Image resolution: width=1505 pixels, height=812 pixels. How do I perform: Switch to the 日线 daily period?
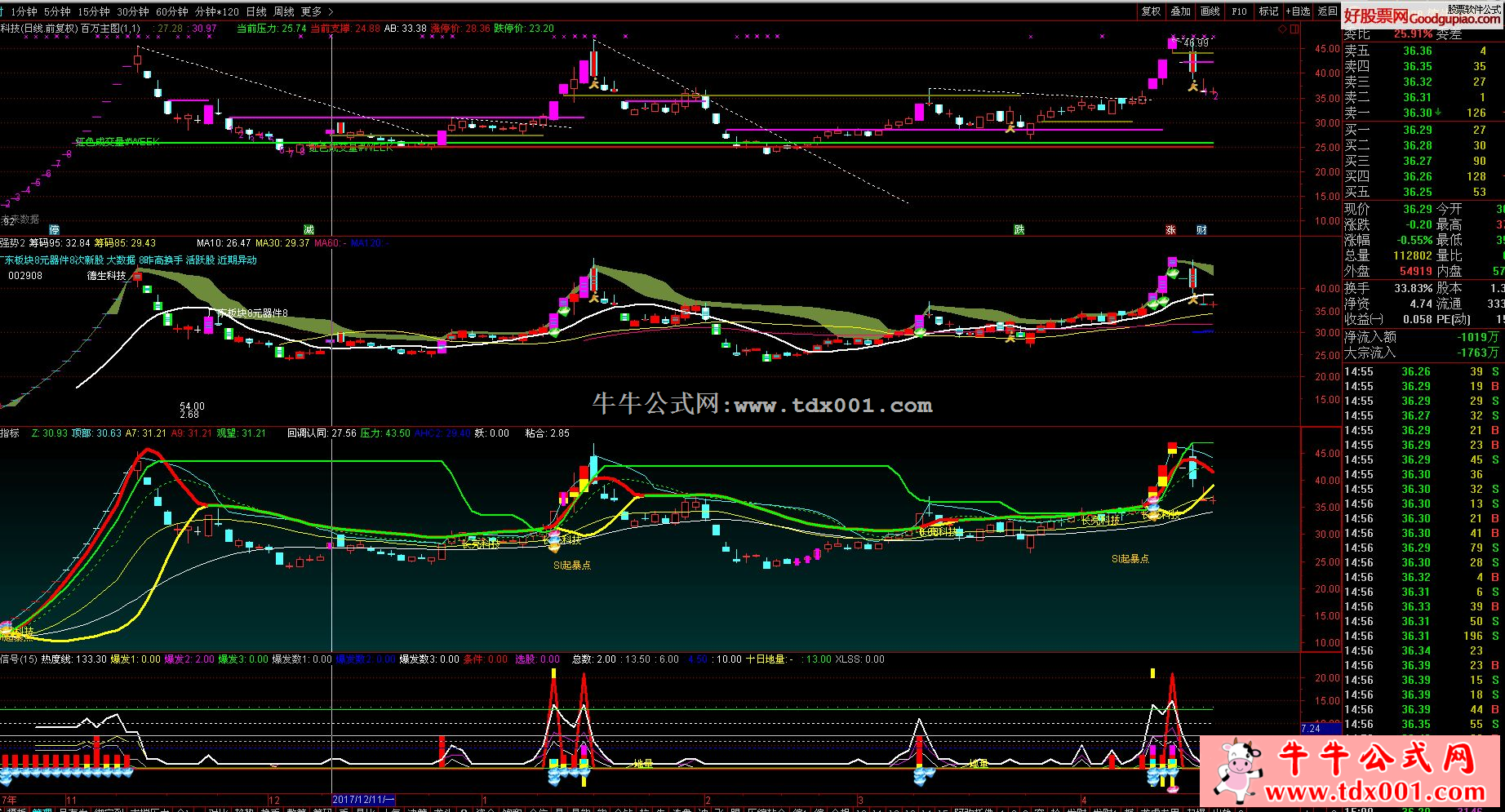coord(255,11)
